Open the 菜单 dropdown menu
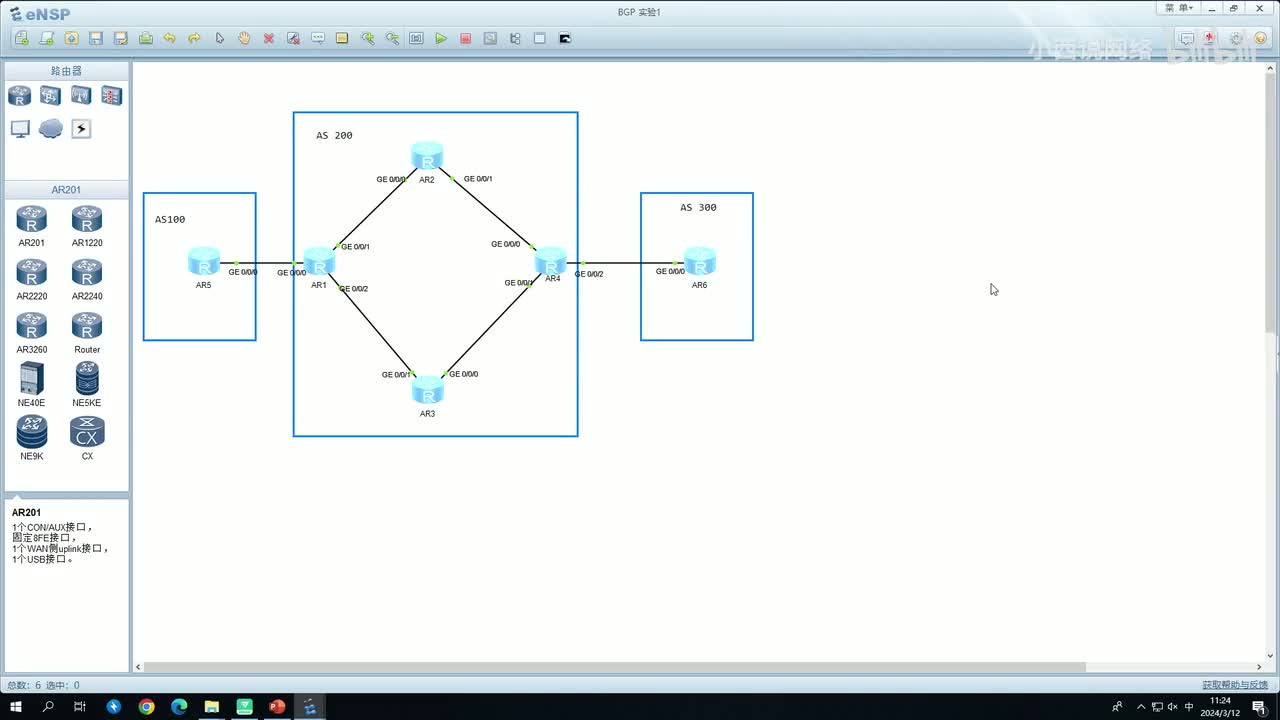This screenshot has width=1280, height=720. point(1180,7)
